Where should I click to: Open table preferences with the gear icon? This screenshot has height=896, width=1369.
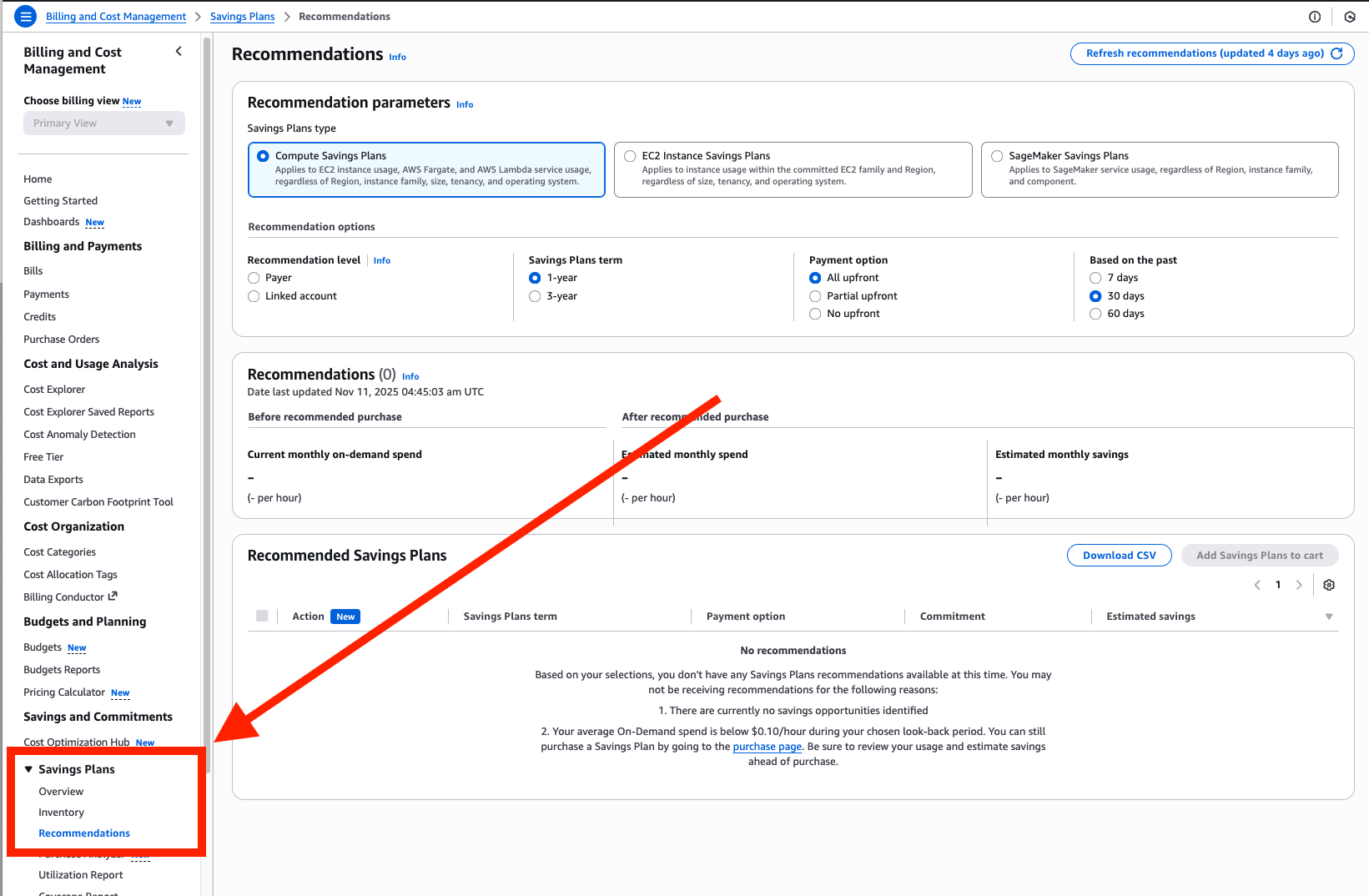(x=1329, y=585)
